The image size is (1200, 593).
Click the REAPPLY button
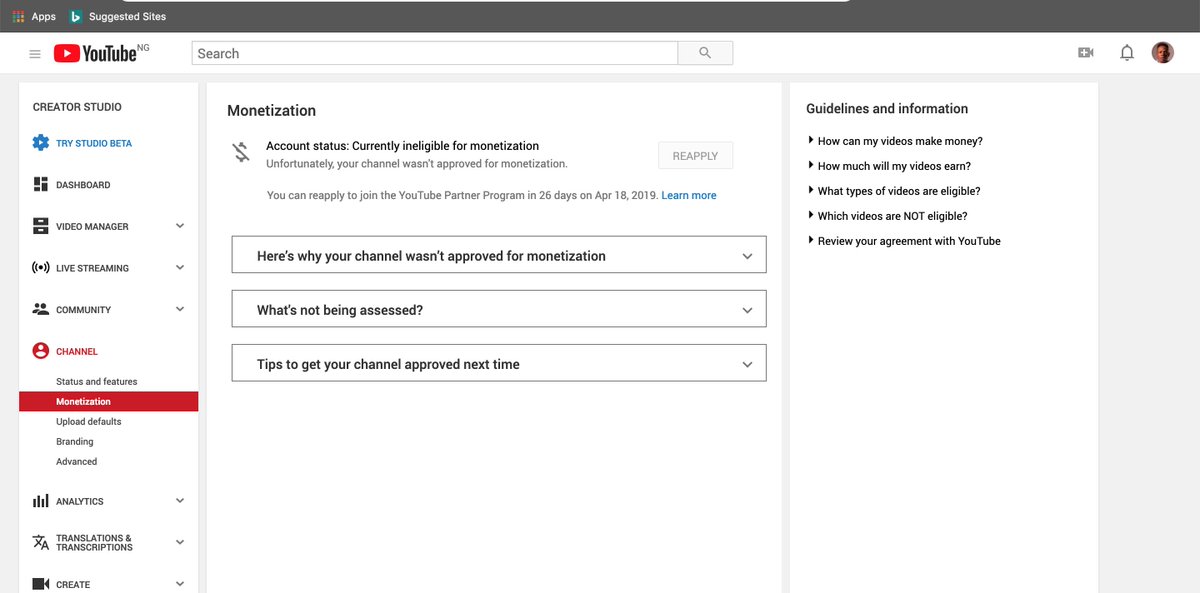[x=695, y=156]
